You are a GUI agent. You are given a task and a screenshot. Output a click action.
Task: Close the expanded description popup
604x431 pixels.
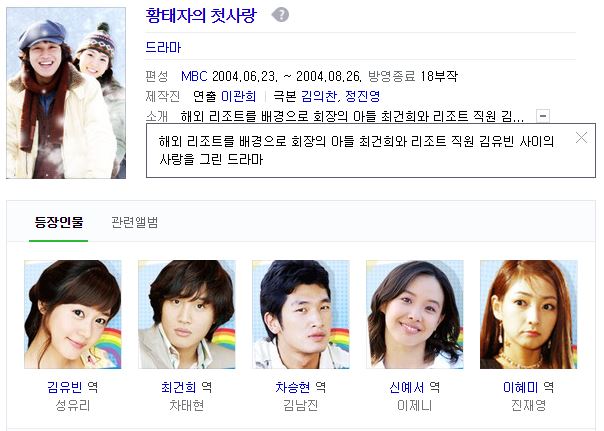click(x=581, y=138)
